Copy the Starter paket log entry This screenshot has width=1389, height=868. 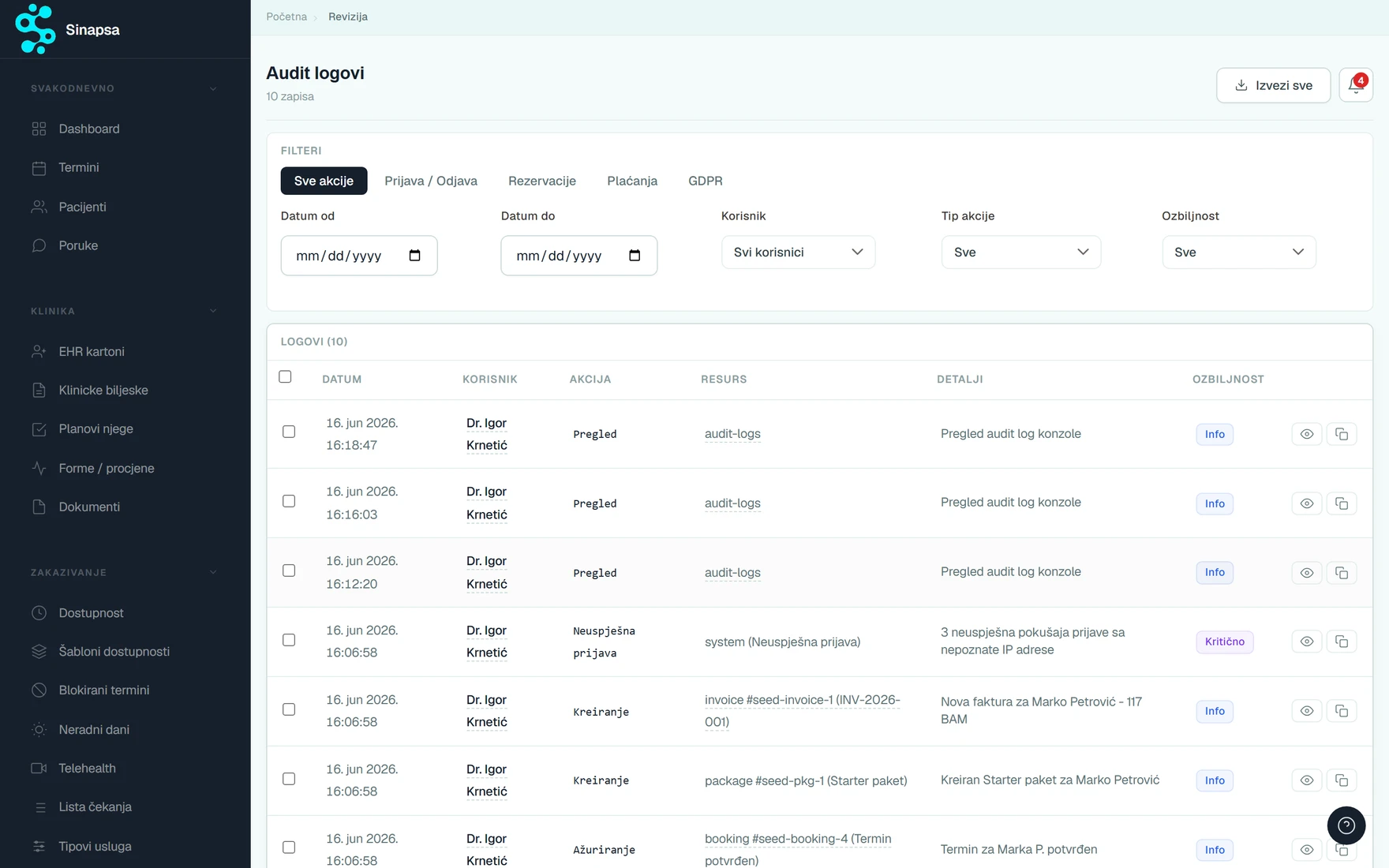pyautogui.click(x=1342, y=780)
